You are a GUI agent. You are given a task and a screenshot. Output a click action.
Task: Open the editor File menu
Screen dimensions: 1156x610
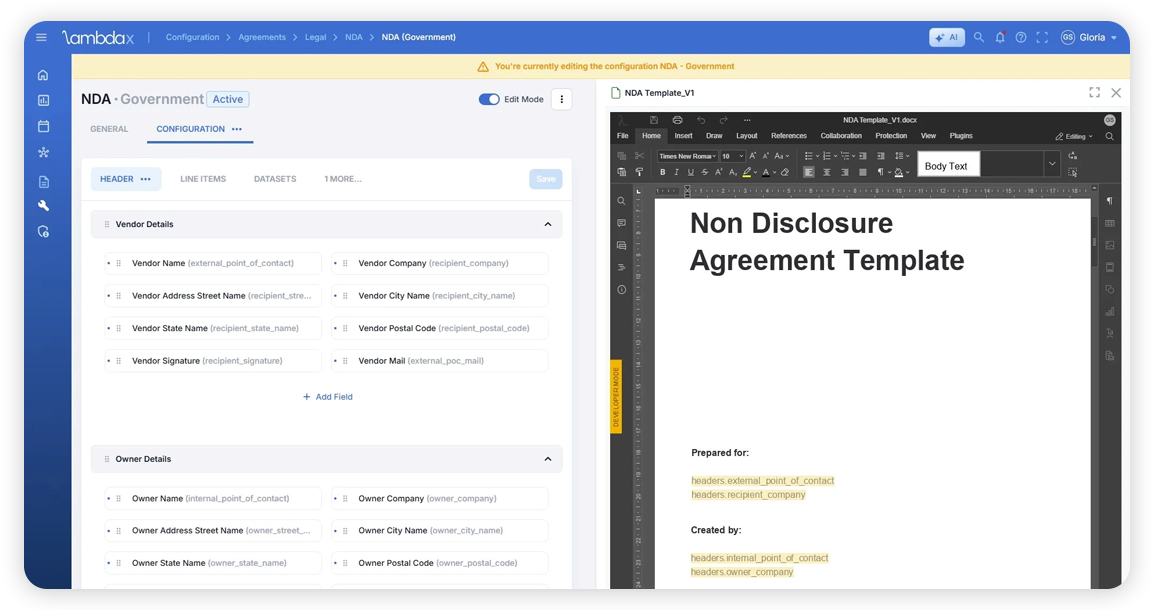click(x=623, y=136)
